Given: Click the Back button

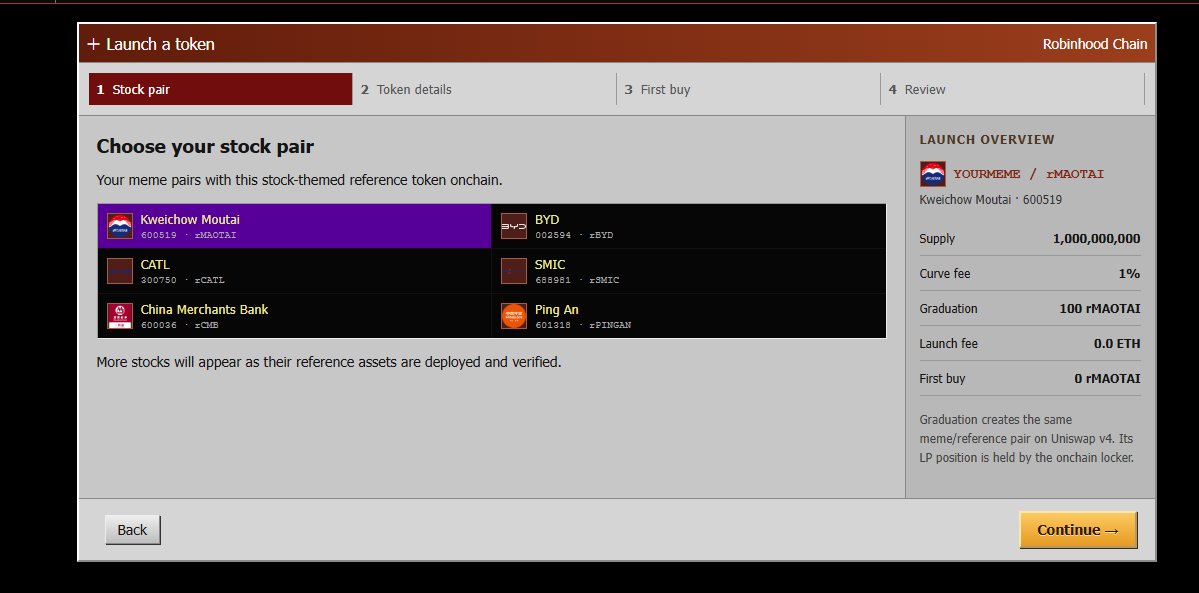Looking at the screenshot, I should pos(132,529).
